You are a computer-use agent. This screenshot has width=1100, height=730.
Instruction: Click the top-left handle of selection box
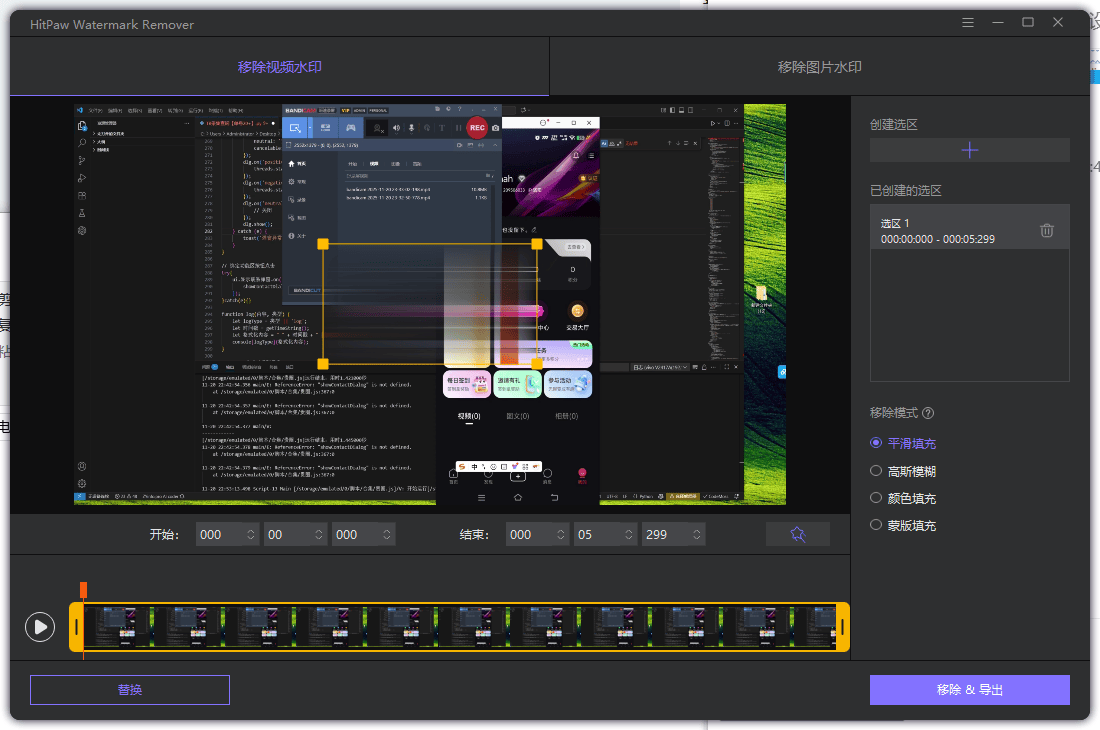[322, 244]
